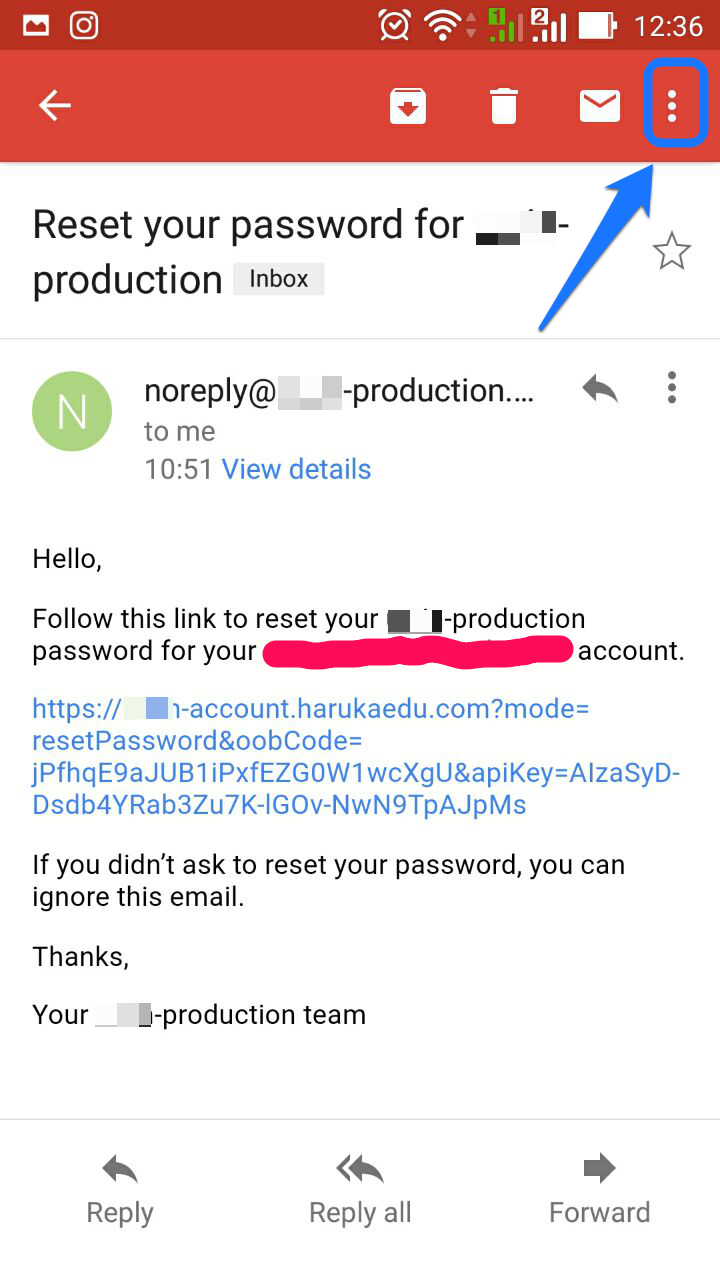The width and height of the screenshot is (720, 1280).
Task: Tap the Instagram notification icon in the status bar
Action: [x=84, y=25]
